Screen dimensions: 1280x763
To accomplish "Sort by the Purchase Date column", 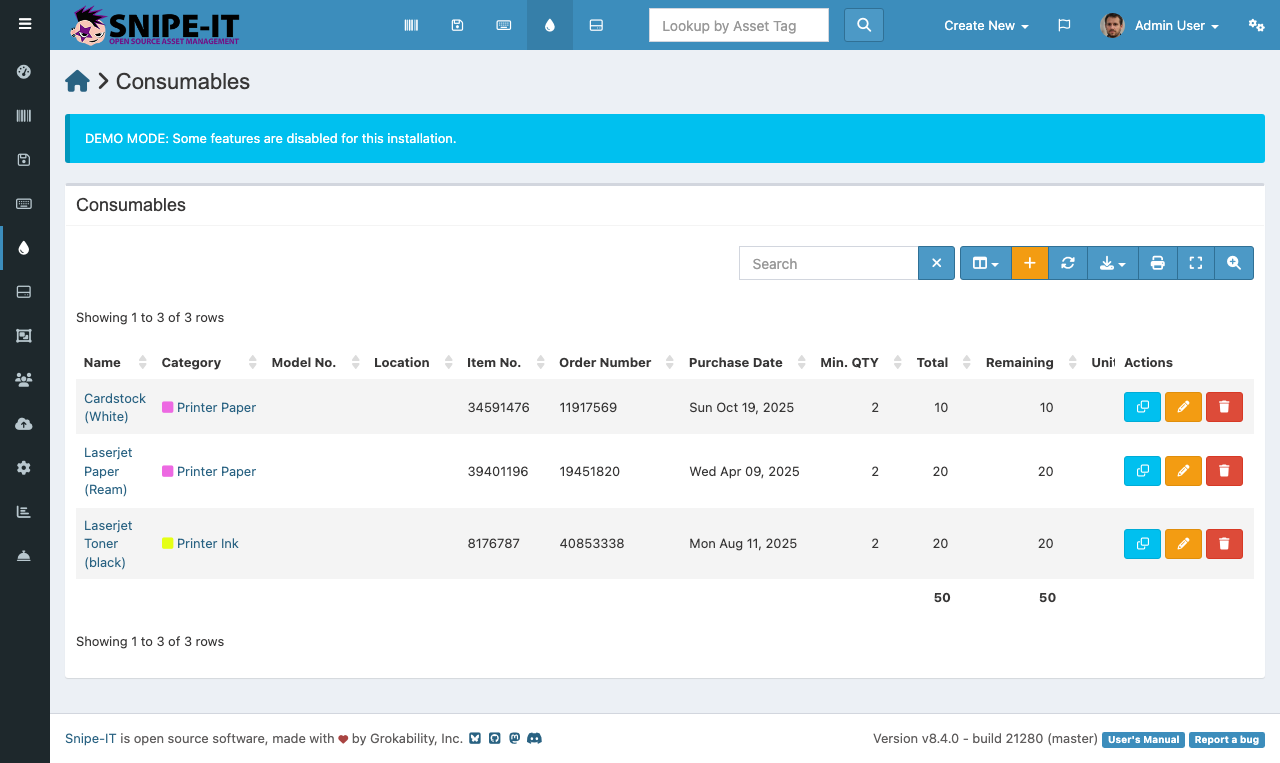I will pos(736,362).
